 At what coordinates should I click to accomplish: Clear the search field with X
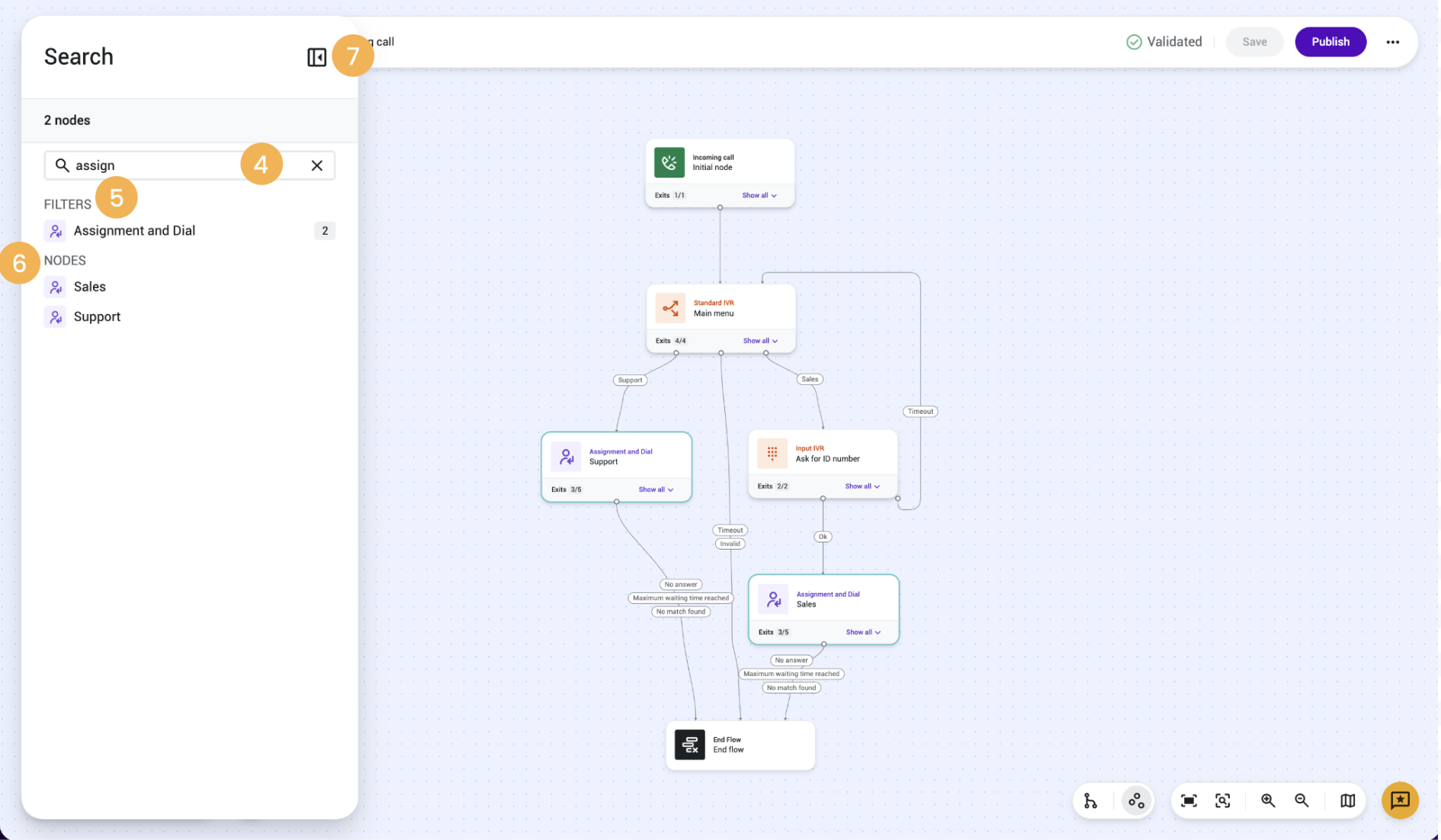coord(317,165)
